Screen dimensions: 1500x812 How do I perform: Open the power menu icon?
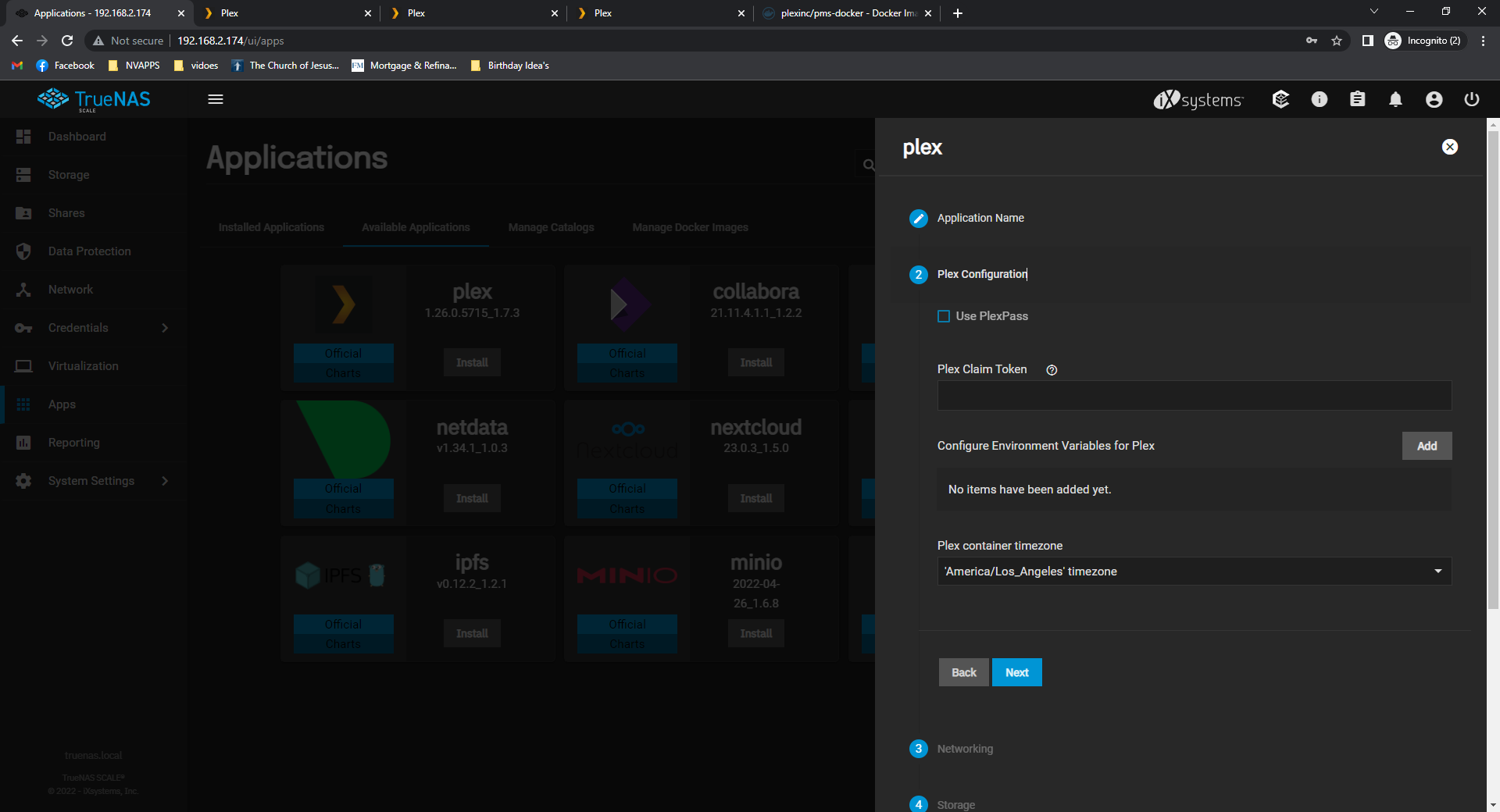[1472, 99]
